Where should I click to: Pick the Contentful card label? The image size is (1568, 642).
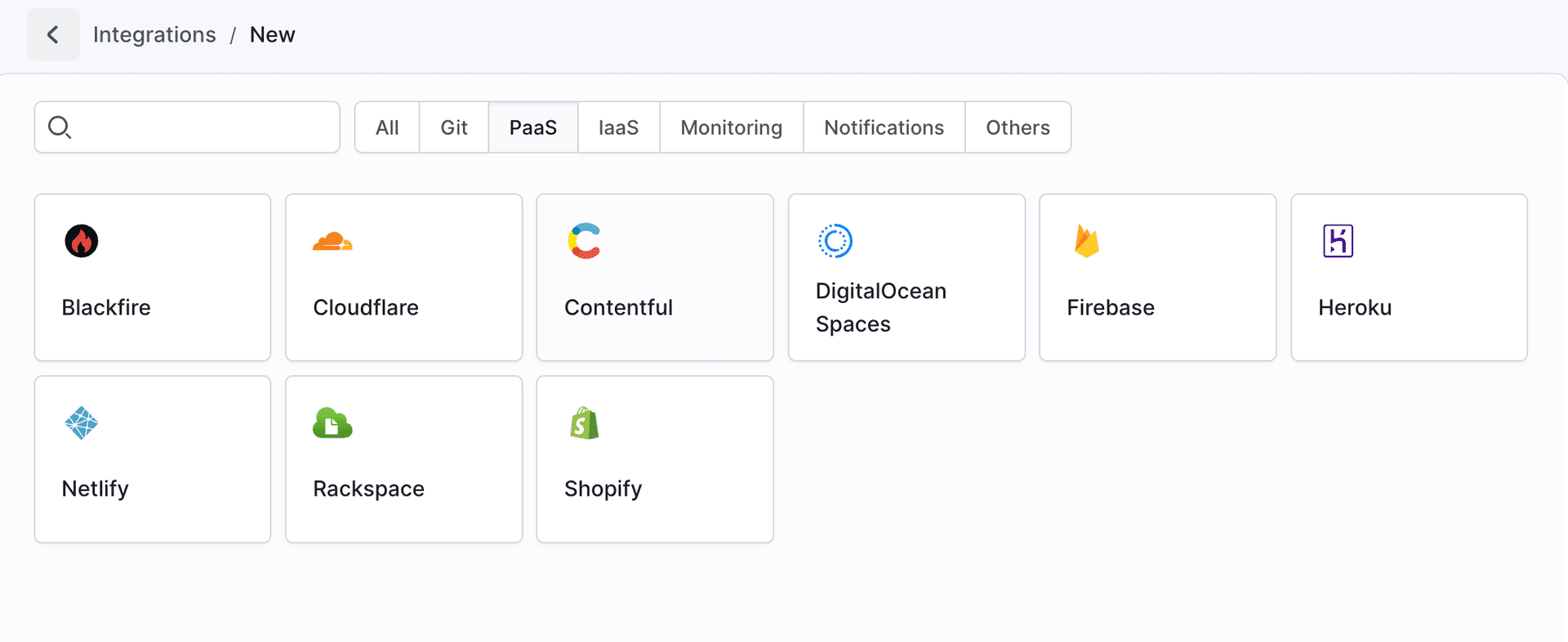tap(618, 307)
